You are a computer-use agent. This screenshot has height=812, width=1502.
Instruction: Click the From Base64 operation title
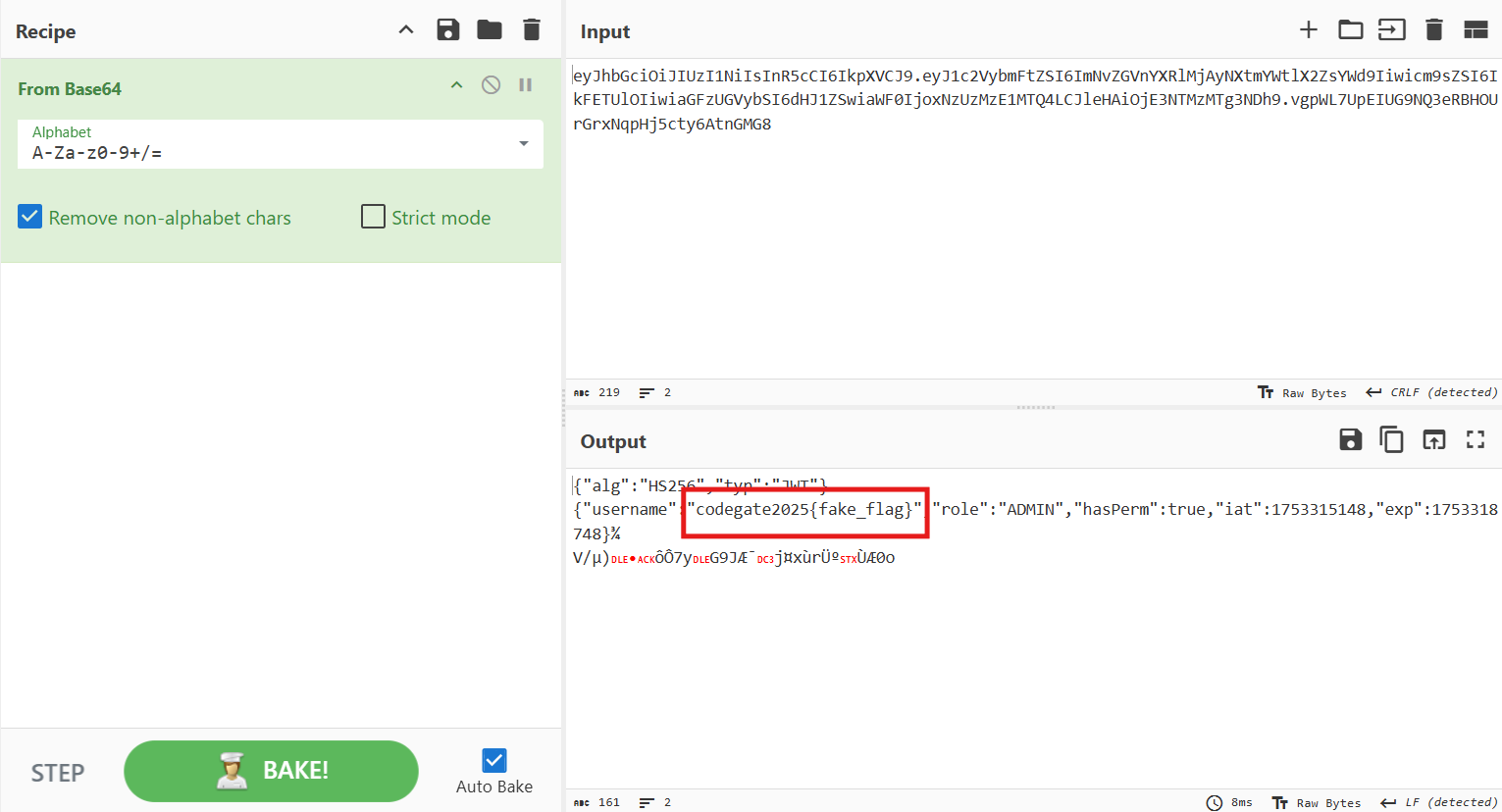(70, 88)
